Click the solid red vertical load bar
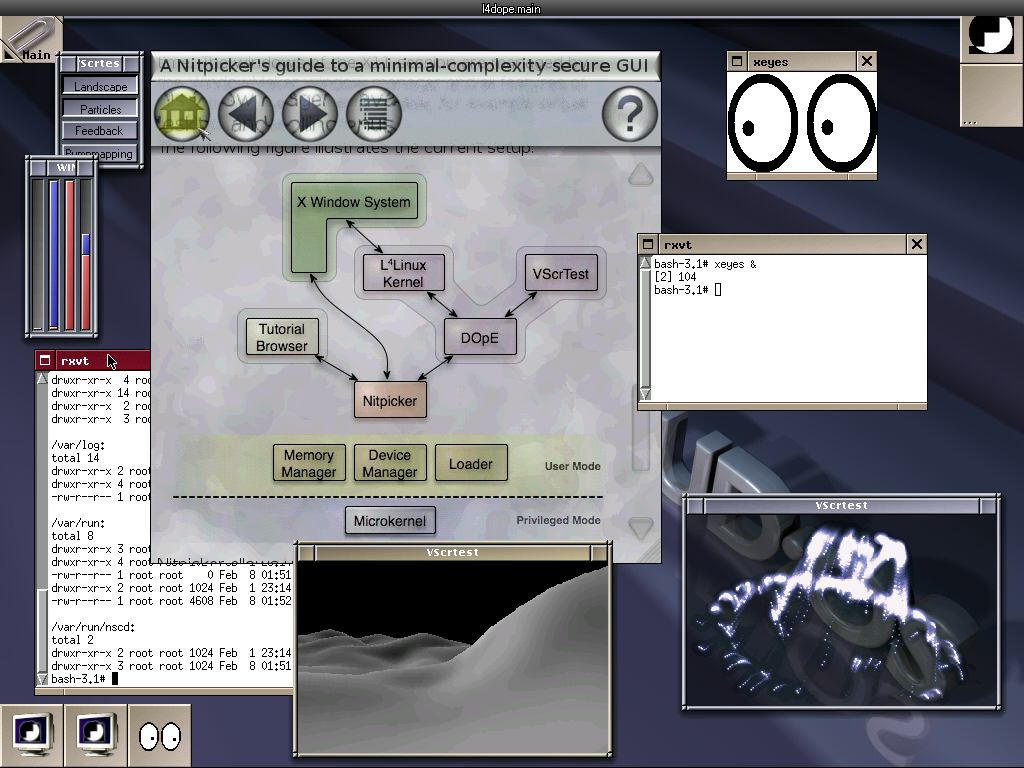The width and height of the screenshot is (1024, 768). [x=70, y=255]
